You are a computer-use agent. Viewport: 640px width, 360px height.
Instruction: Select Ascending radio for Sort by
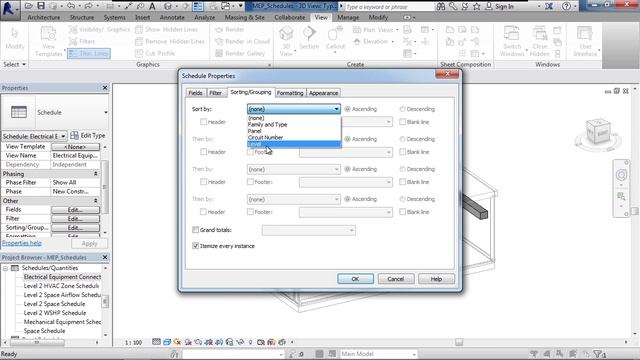(x=347, y=109)
